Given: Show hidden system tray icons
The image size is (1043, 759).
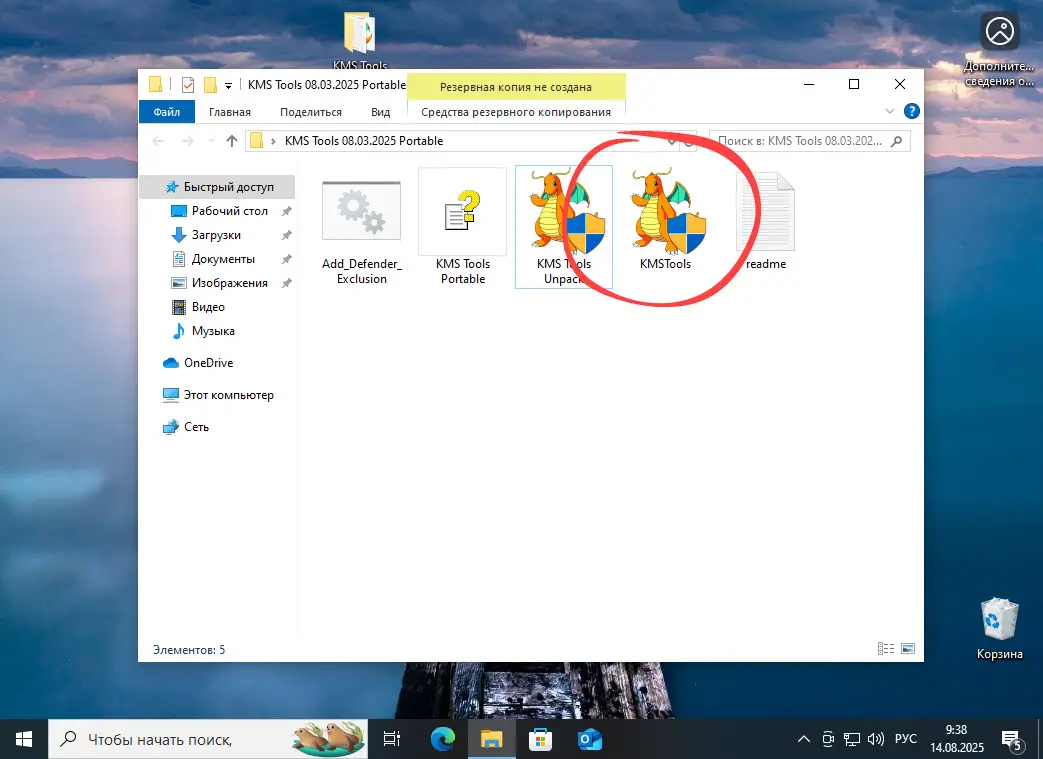Looking at the screenshot, I should pos(804,740).
